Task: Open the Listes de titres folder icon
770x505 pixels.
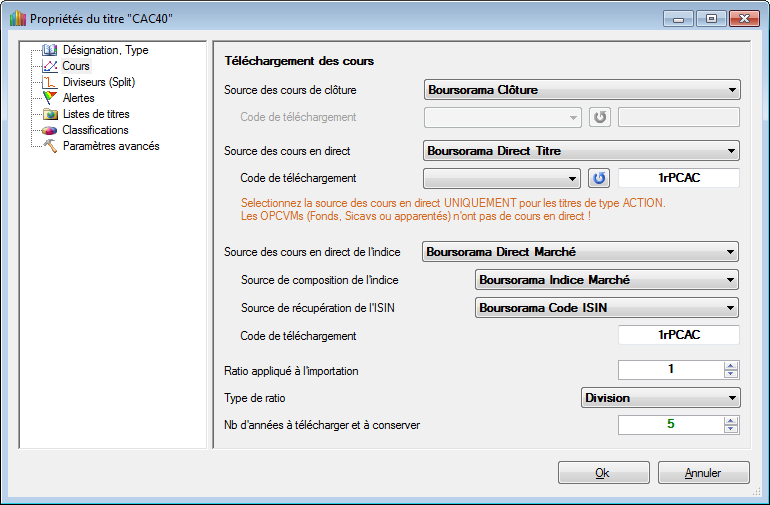Action: (x=50, y=114)
